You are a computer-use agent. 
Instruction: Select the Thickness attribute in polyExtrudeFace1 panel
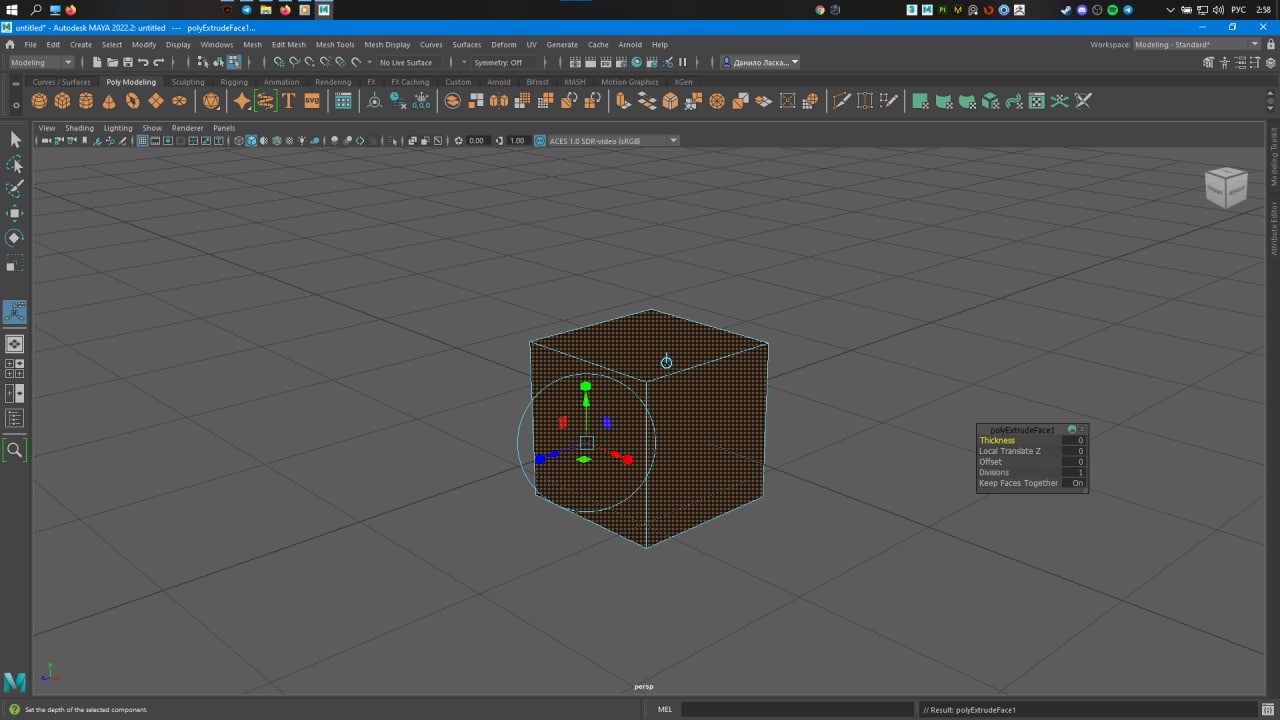(x=997, y=440)
